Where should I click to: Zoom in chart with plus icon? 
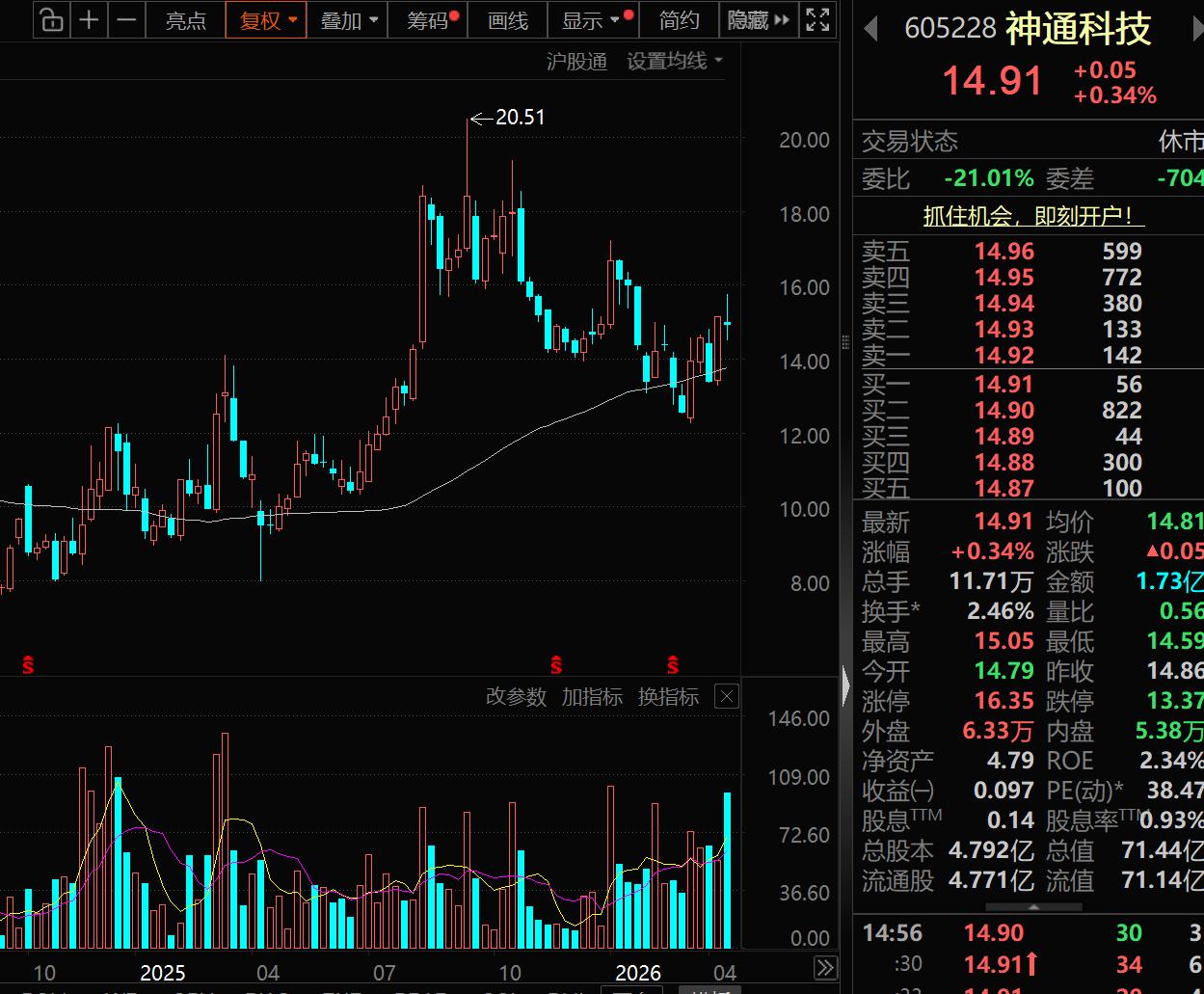pos(89,19)
